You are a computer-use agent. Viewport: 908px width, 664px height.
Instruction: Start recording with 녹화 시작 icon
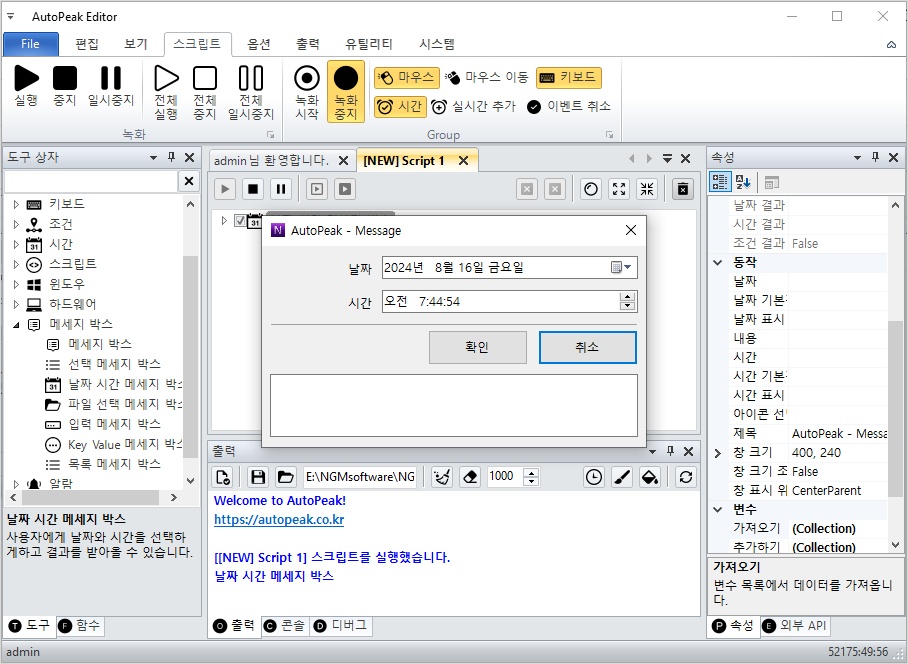point(307,78)
